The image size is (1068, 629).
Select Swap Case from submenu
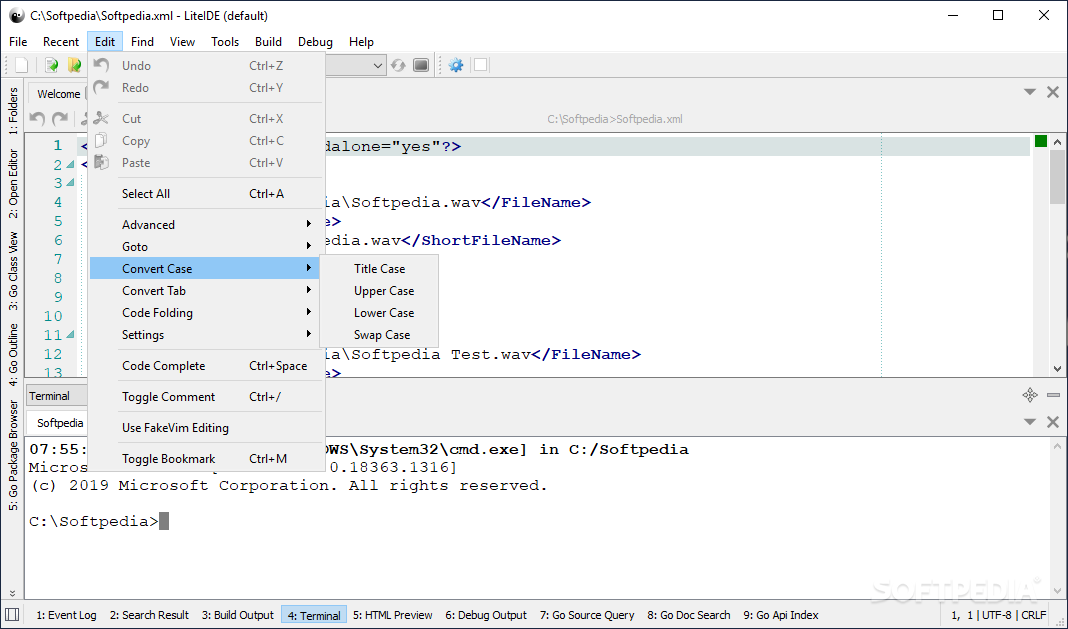pos(379,335)
